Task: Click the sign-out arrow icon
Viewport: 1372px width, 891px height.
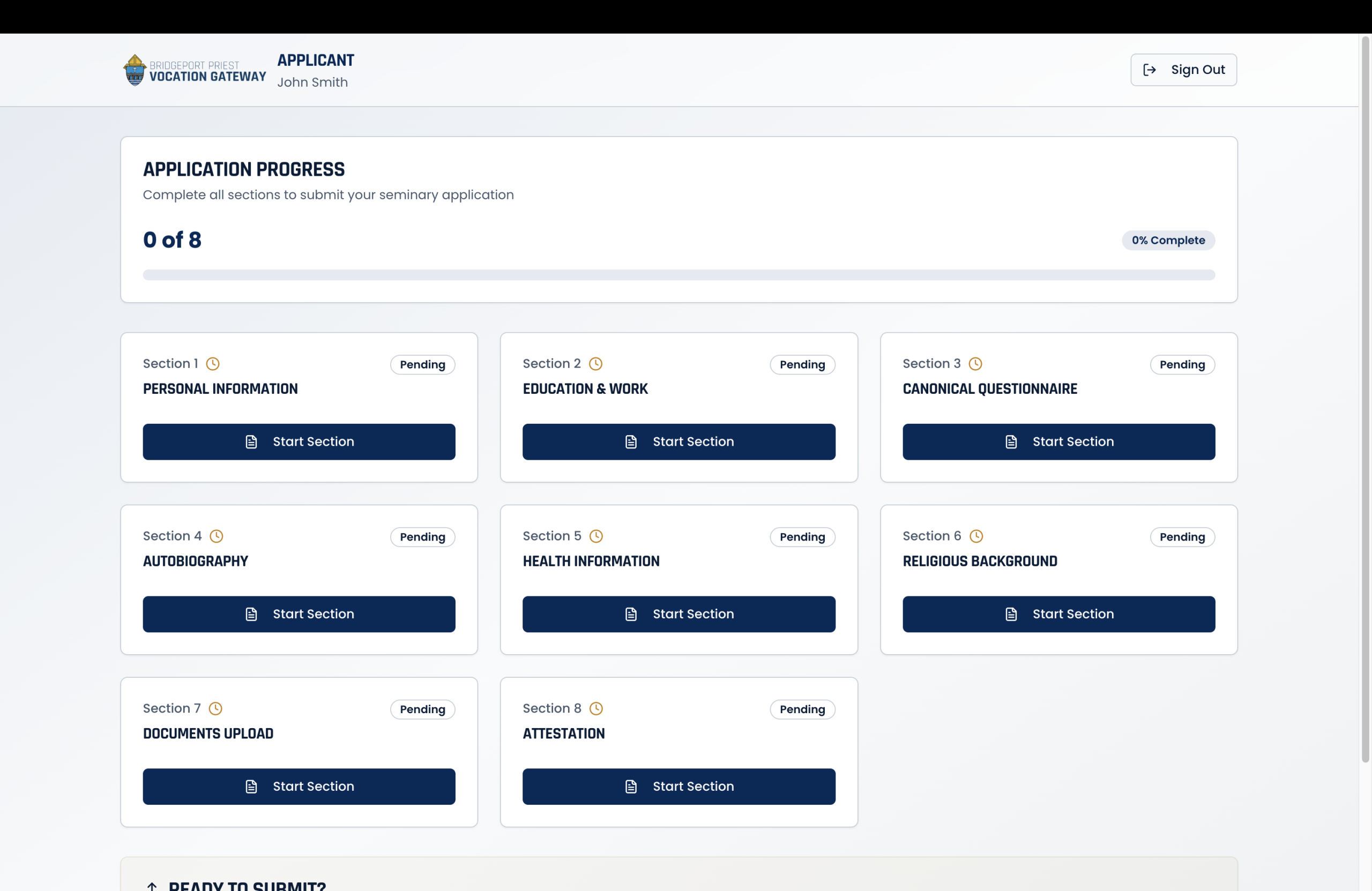Action: (x=1149, y=70)
